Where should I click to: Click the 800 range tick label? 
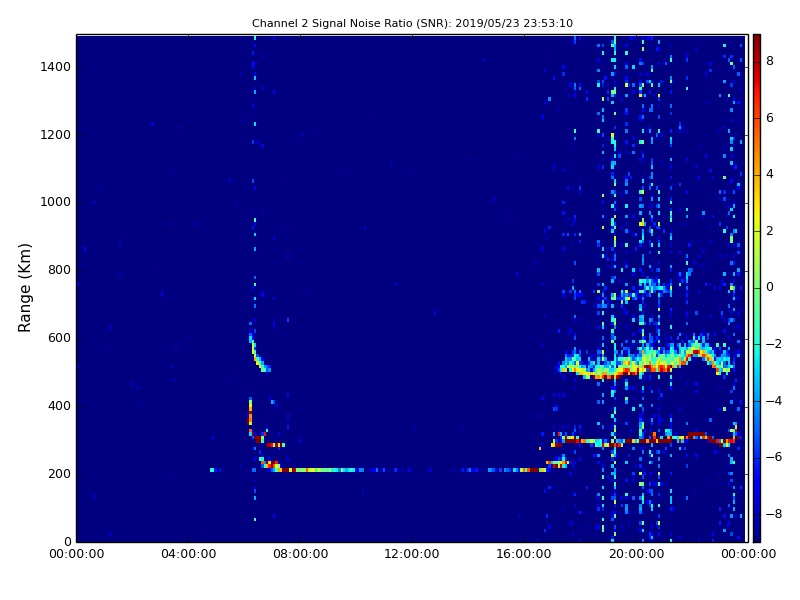click(x=59, y=270)
